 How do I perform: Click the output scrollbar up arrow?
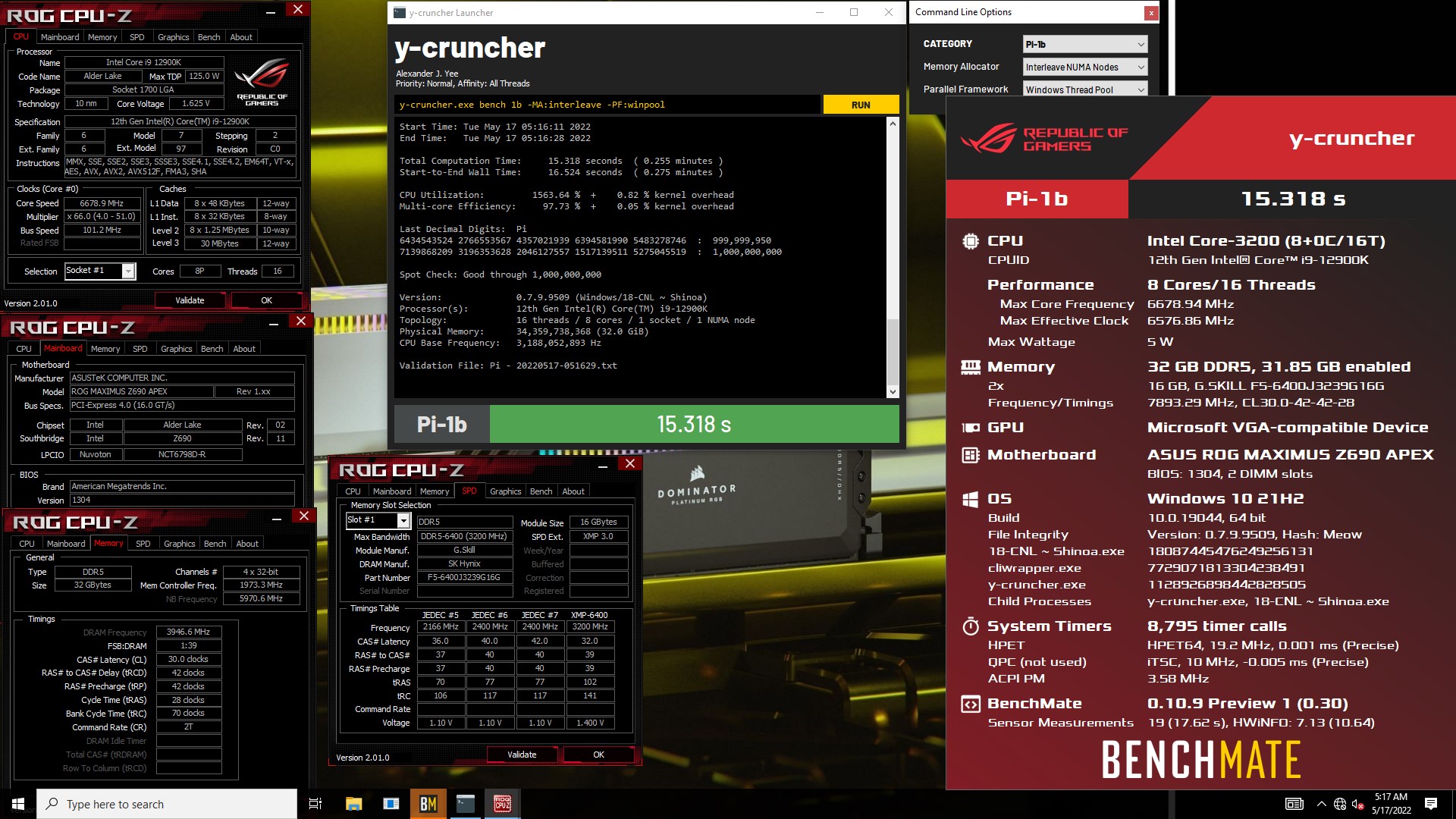[x=893, y=124]
